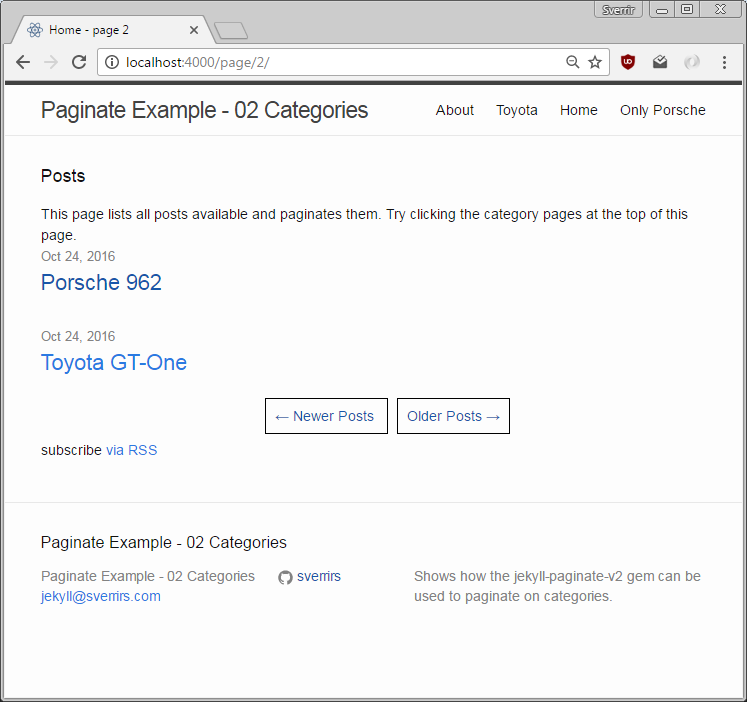
Task: Click the Posts heading
Action: pos(63,176)
